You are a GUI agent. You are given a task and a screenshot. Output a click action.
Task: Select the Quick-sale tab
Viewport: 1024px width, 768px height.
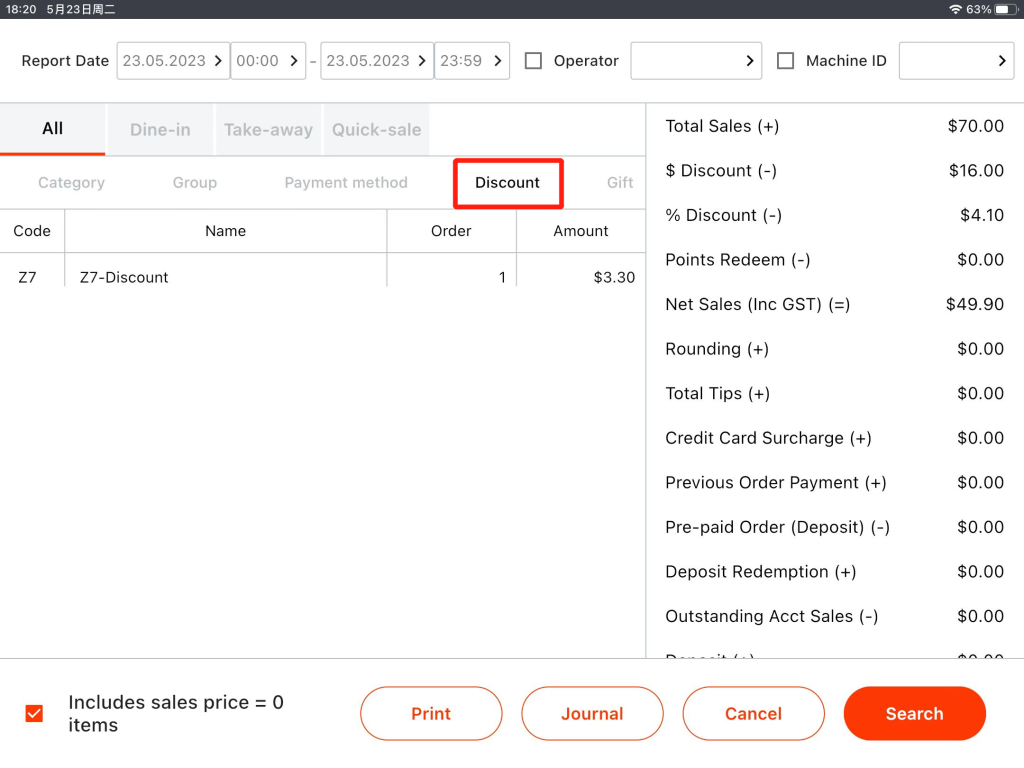tap(376, 130)
